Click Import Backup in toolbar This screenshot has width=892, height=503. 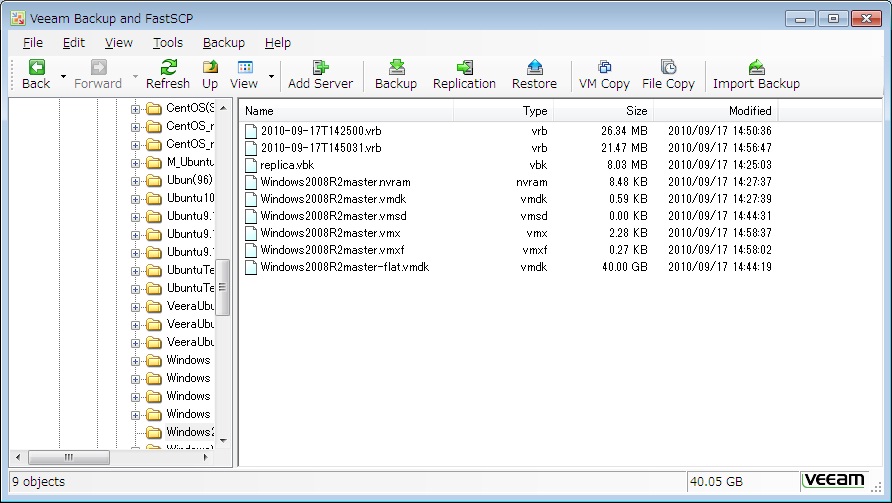point(756,75)
